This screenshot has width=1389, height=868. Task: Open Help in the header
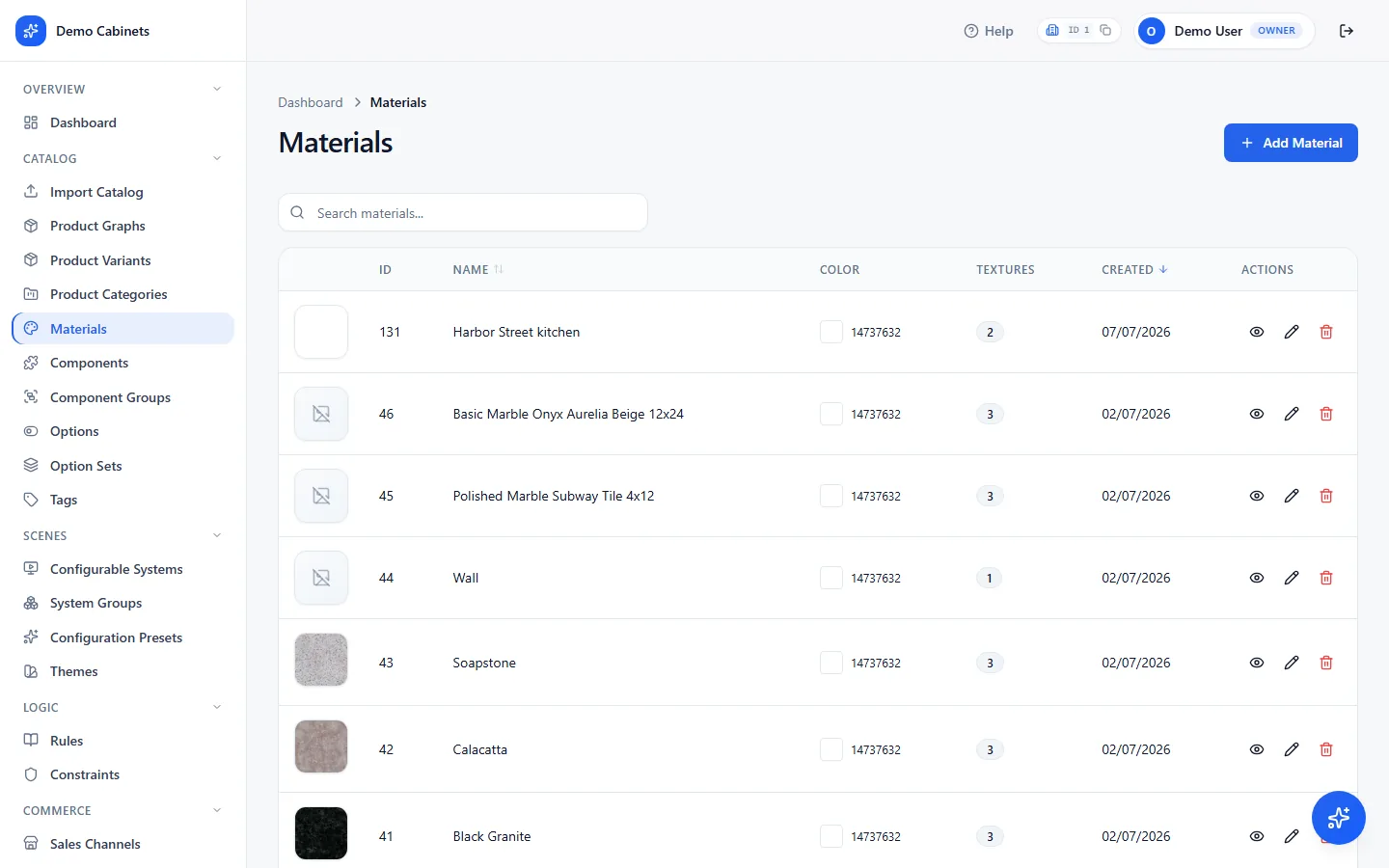pyautogui.click(x=989, y=31)
